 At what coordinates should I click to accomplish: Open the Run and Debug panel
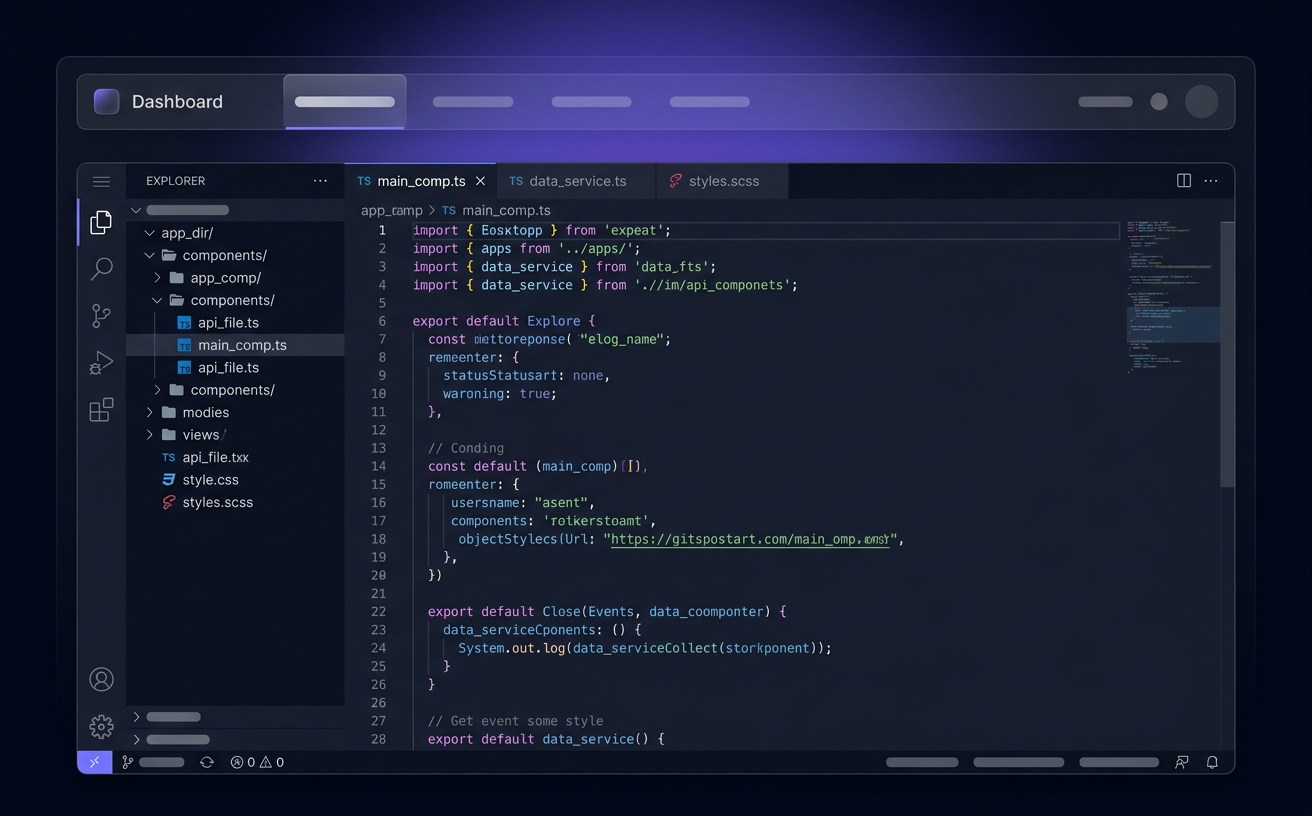pos(101,362)
